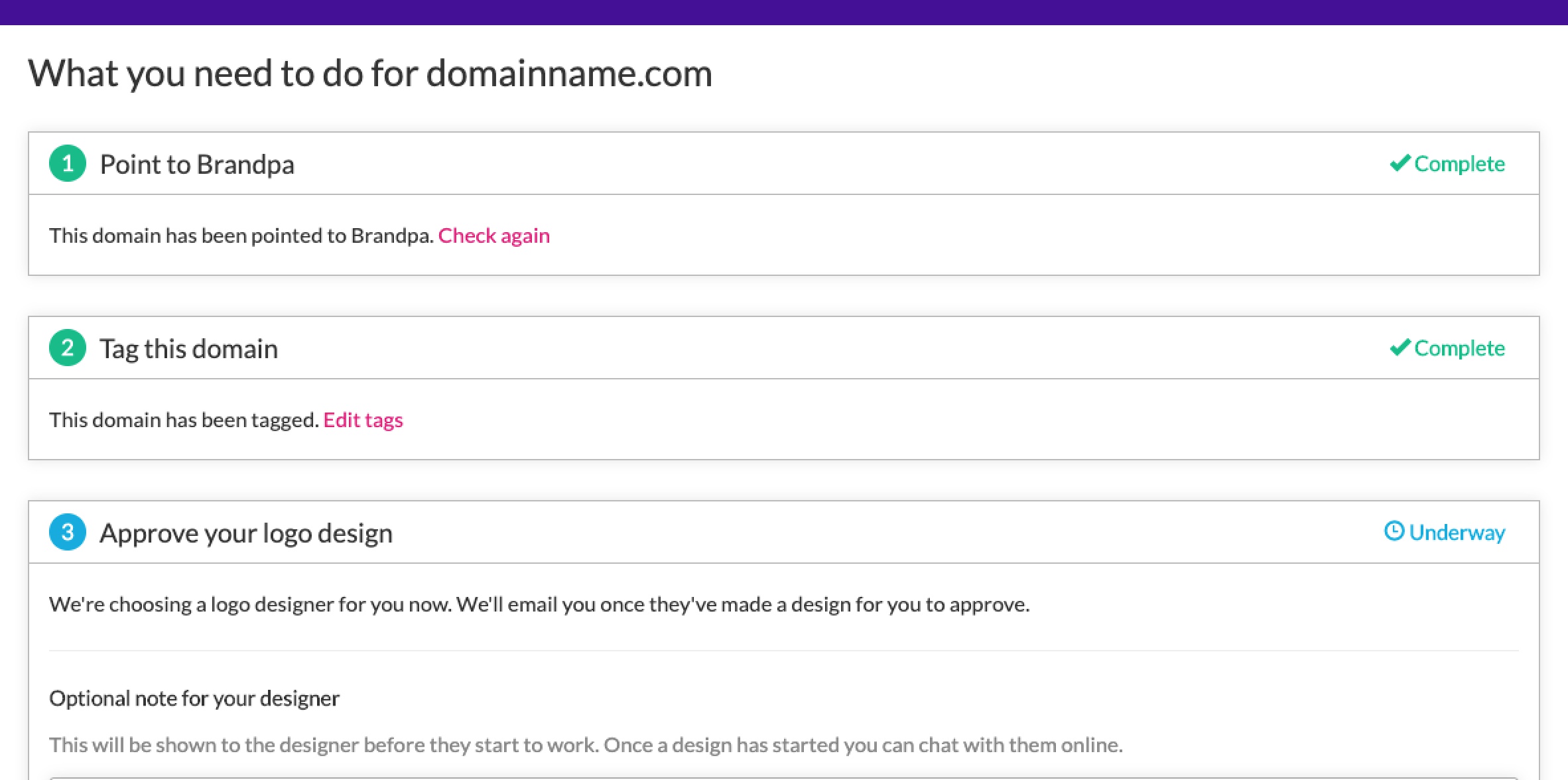Screen dimensions: 1568x780
Task: Click 'Complete' status for Tag this domain
Action: pyautogui.click(x=1460, y=348)
